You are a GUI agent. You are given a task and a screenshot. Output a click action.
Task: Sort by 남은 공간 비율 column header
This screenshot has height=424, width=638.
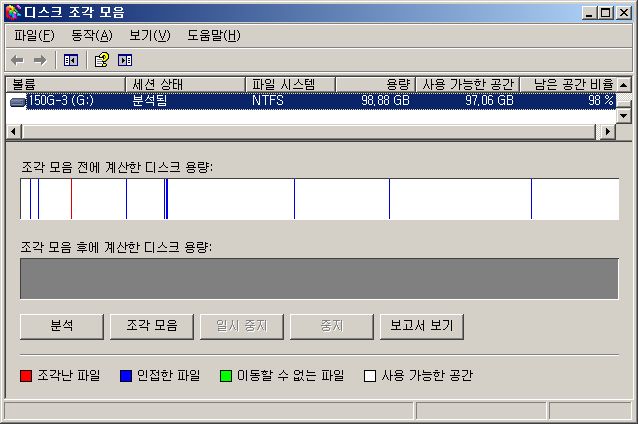pyautogui.click(x=568, y=85)
